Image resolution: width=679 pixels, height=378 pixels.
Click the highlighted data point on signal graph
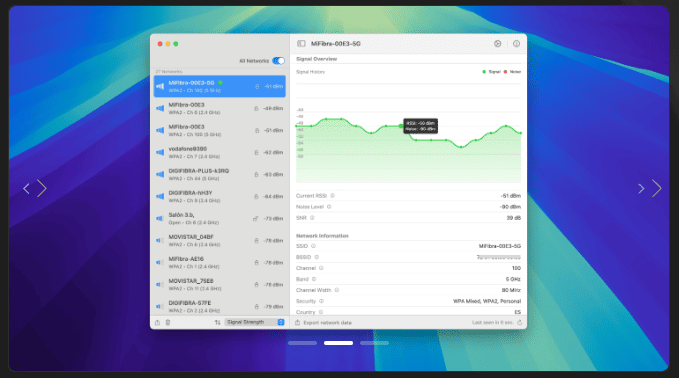pyautogui.click(x=401, y=126)
